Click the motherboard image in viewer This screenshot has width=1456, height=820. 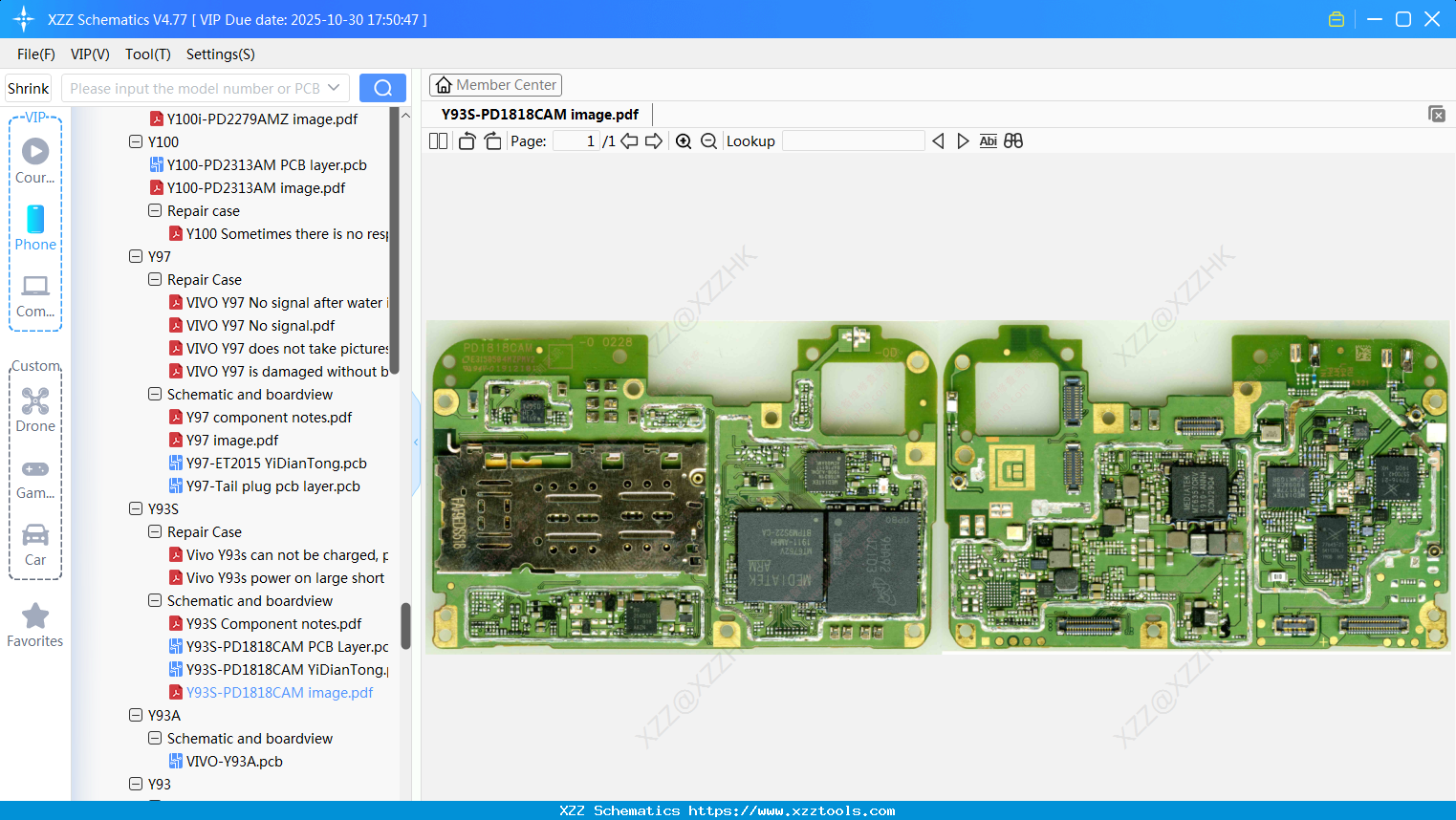pos(938,486)
